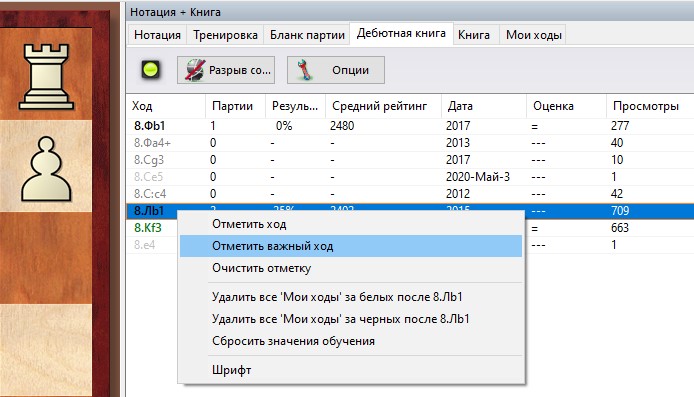Sort by the Ход column header
This screenshot has width=694, height=397.
pos(166,106)
